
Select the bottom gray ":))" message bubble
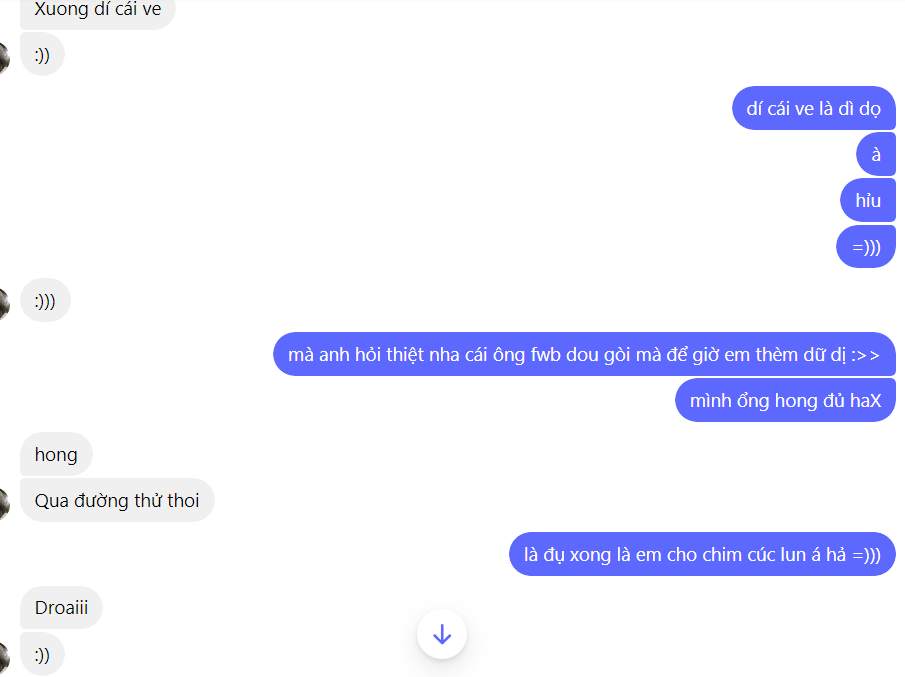(x=42, y=654)
